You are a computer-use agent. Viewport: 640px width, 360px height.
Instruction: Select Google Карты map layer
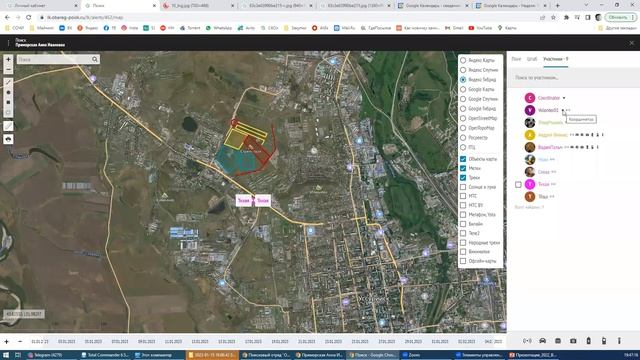pyautogui.click(x=463, y=89)
